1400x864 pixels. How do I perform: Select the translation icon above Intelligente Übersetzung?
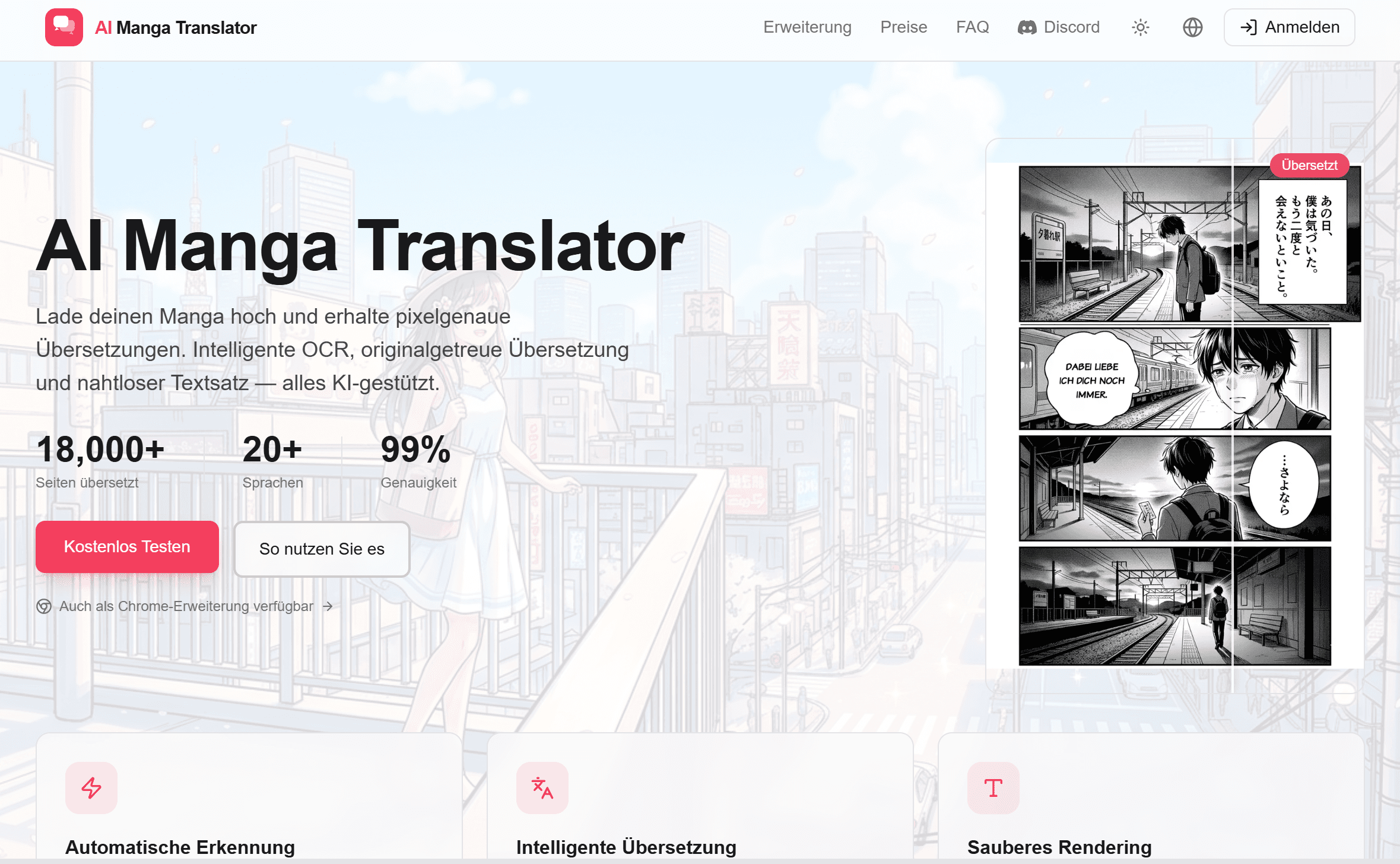pyautogui.click(x=541, y=788)
